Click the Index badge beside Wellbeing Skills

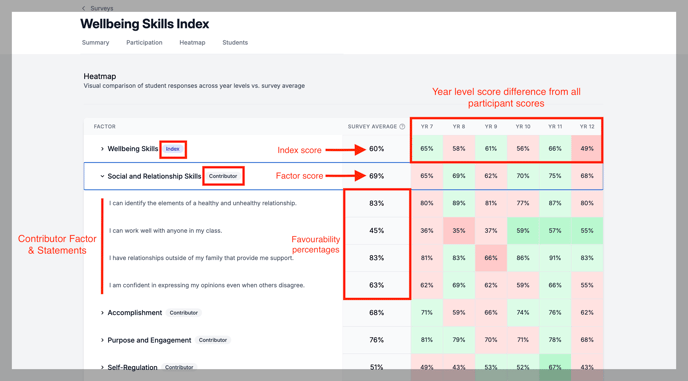pyautogui.click(x=172, y=149)
